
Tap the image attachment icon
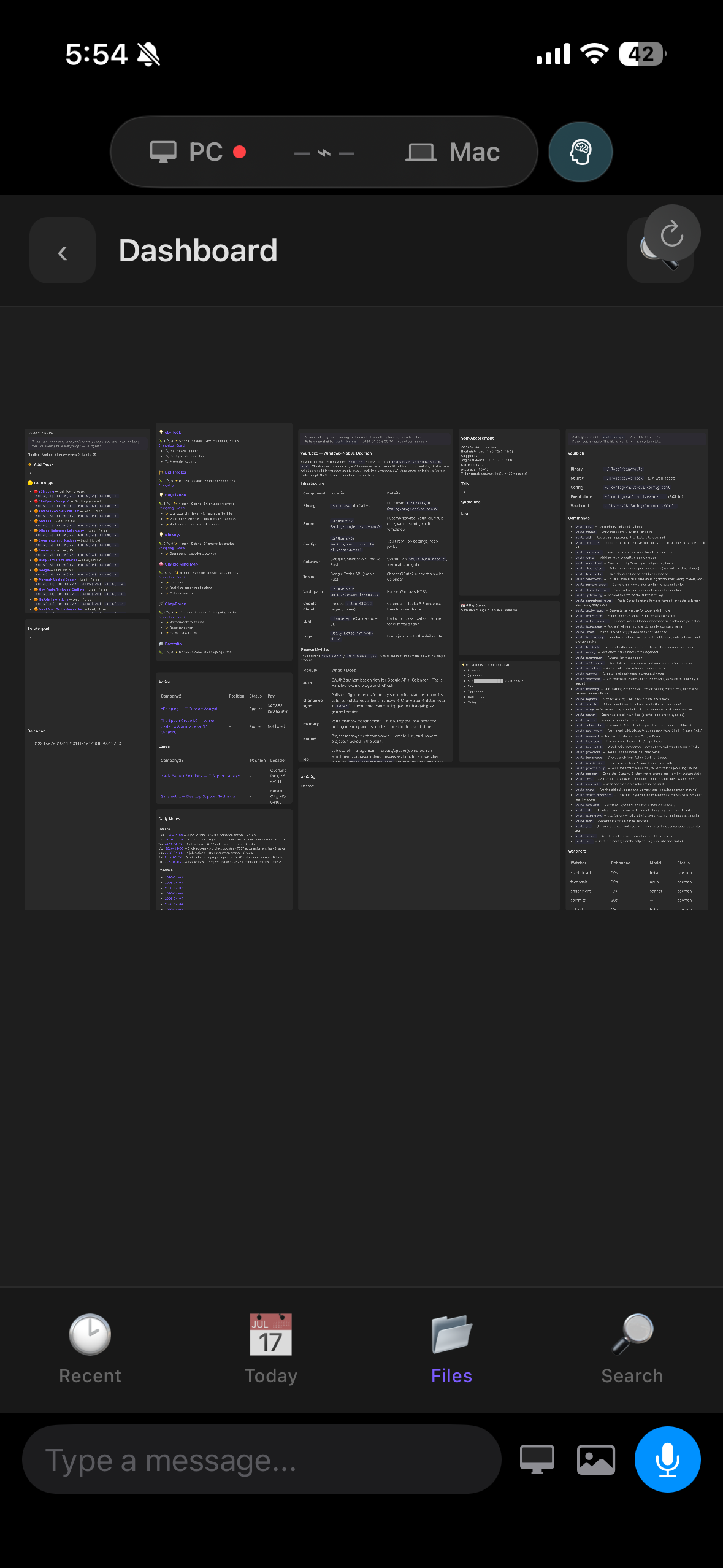(x=595, y=1459)
